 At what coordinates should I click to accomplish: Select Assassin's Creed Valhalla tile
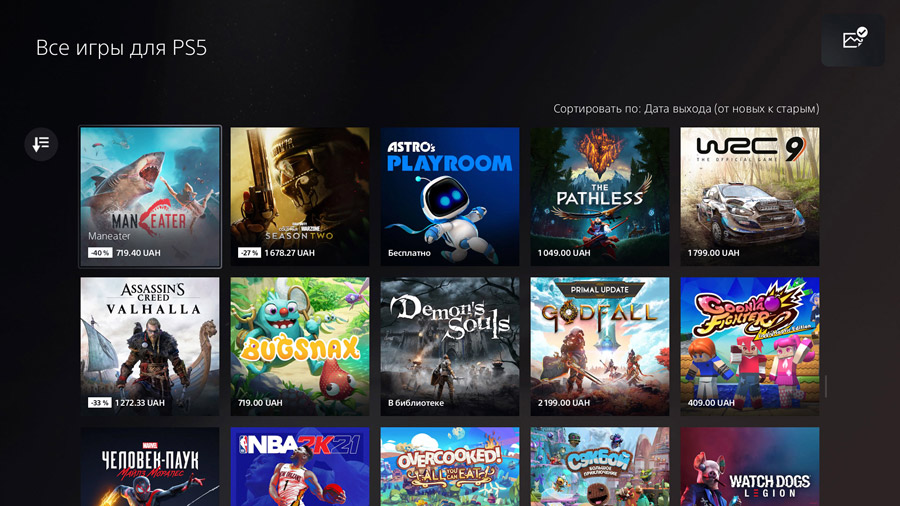pyautogui.click(x=150, y=347)
